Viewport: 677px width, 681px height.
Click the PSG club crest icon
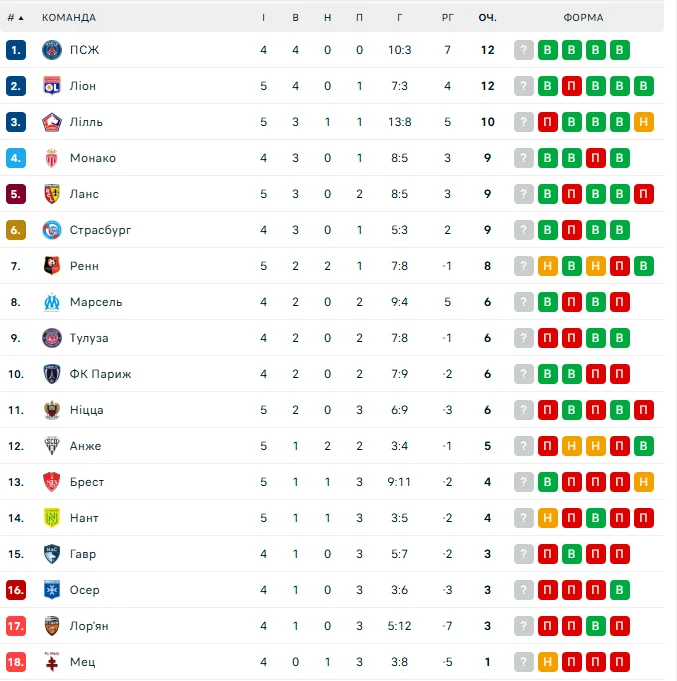(52, 50)
